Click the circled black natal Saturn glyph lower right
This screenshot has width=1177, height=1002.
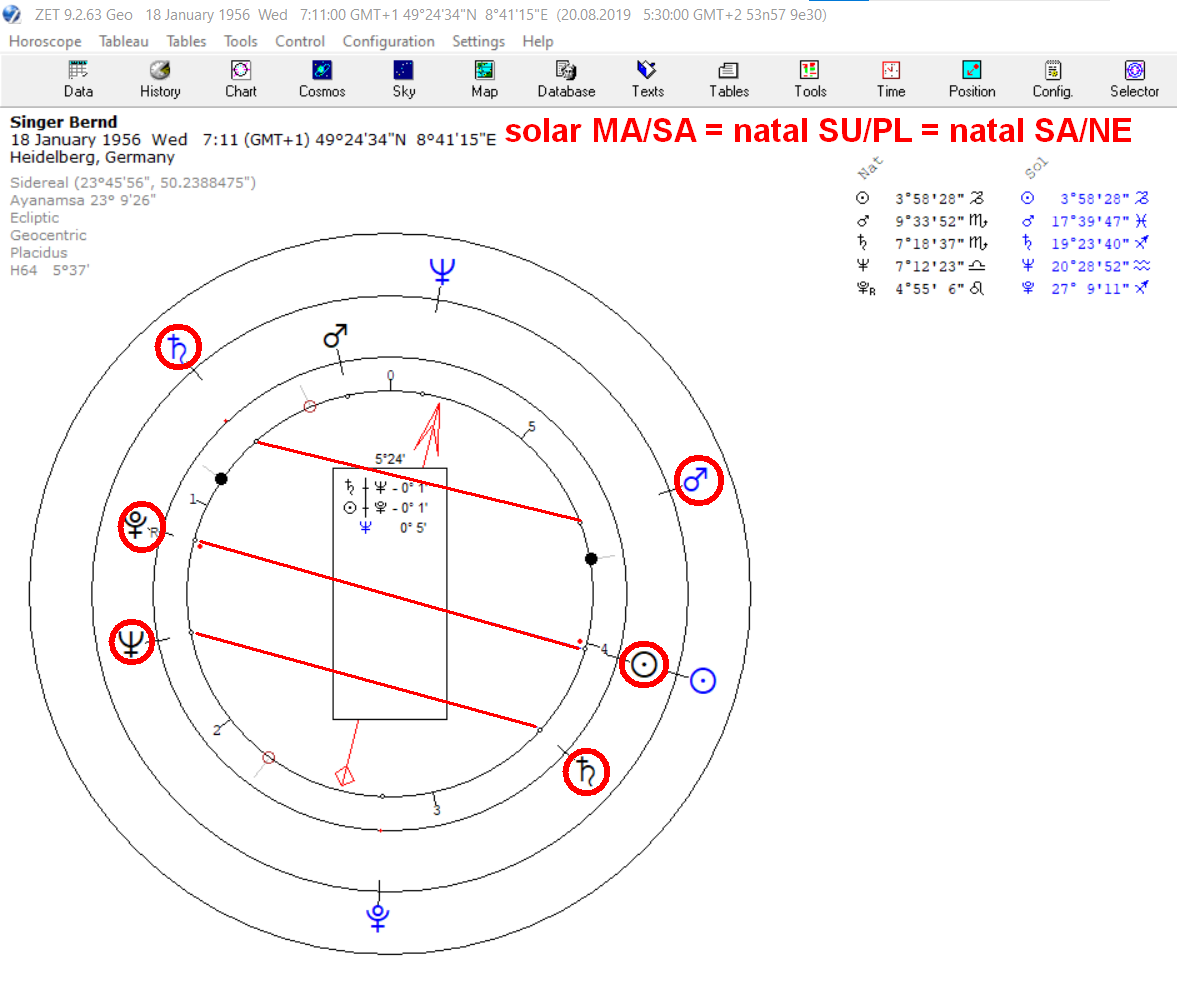[x=585, y=772]
